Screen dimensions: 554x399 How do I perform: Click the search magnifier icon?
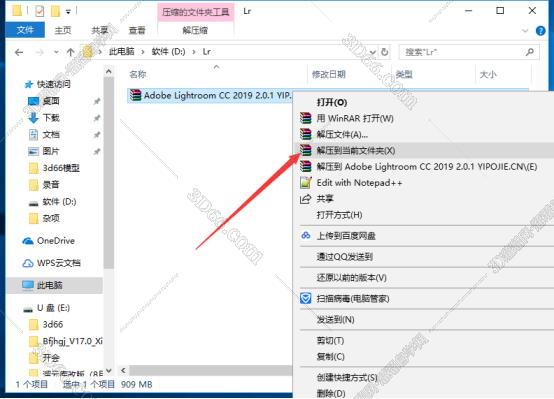point(530,52)
